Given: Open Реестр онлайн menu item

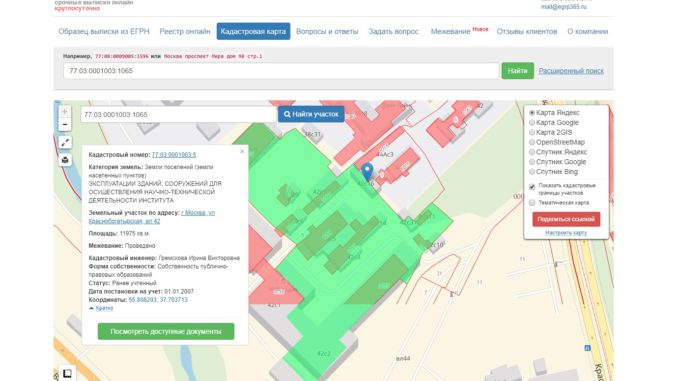Looking at the screenshot, I should pos(185,31).
